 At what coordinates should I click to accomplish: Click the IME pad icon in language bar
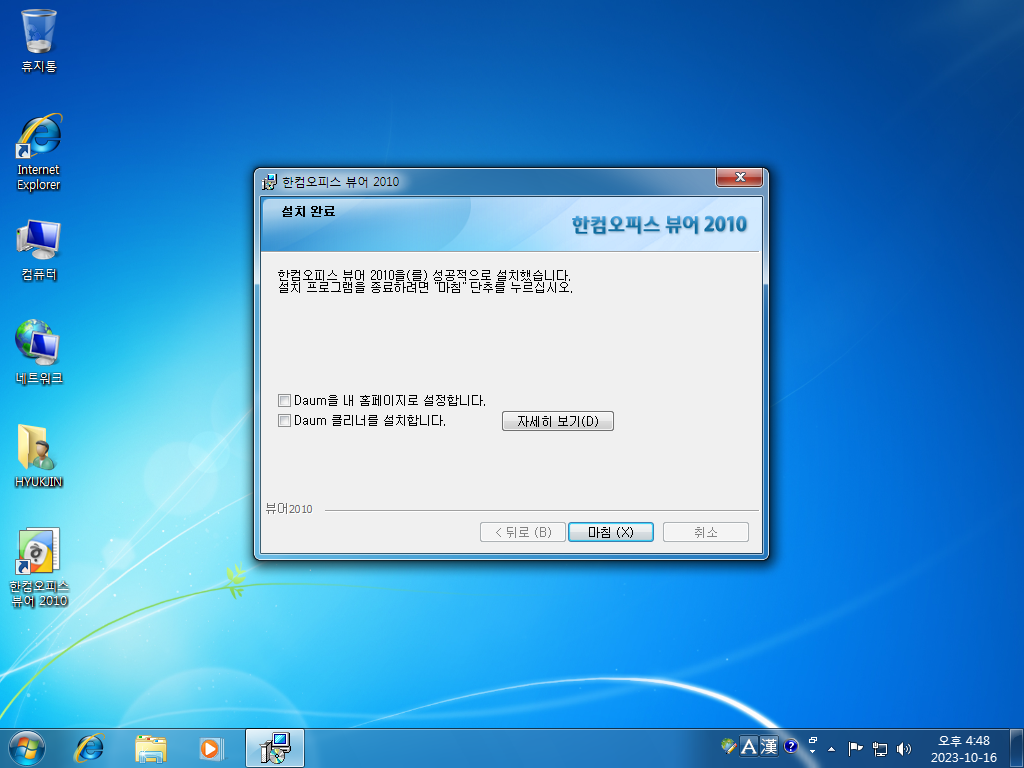(x=729, y=746)
